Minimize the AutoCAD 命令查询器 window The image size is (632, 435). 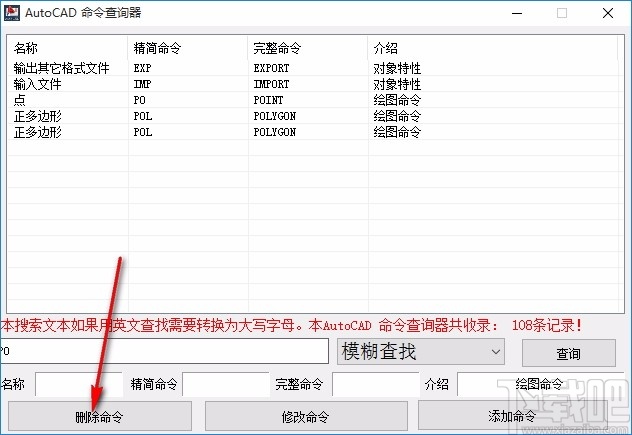pyautogui.click(x=517, y=13)
